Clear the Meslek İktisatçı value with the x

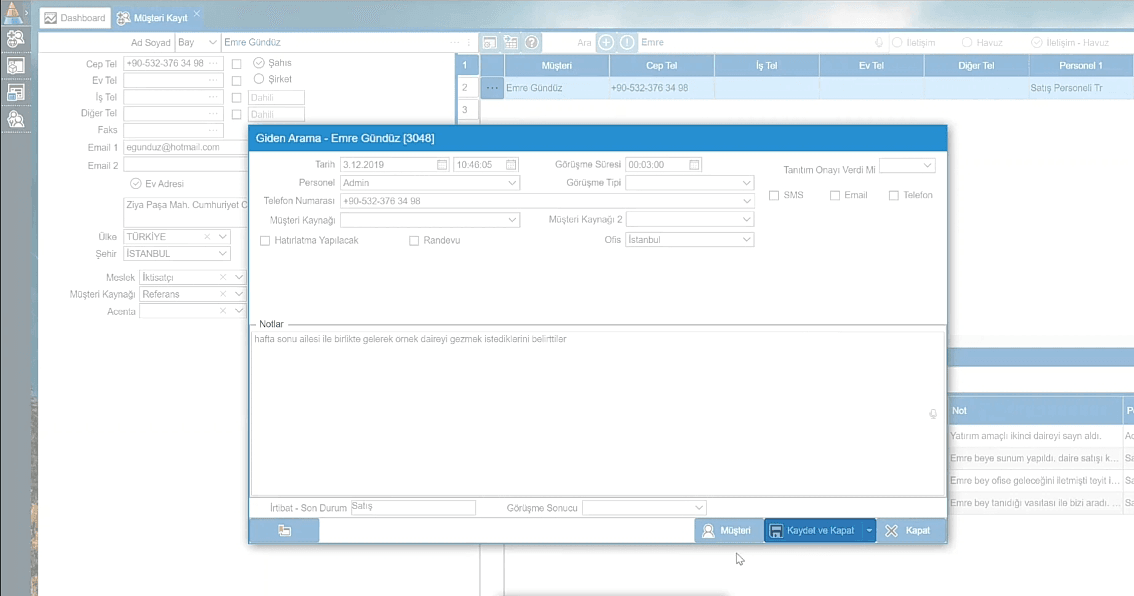[223, 277]
